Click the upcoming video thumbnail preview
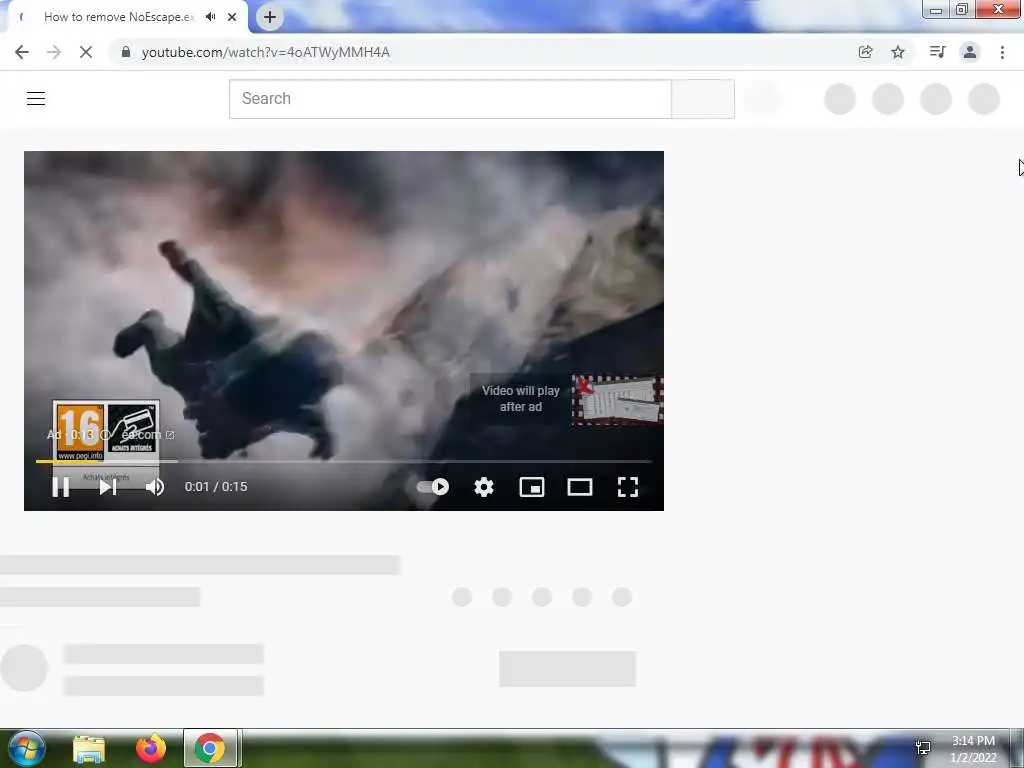The width and height of the screenshot is (1024, 768). pyautogui.click(x=617, y=399)
